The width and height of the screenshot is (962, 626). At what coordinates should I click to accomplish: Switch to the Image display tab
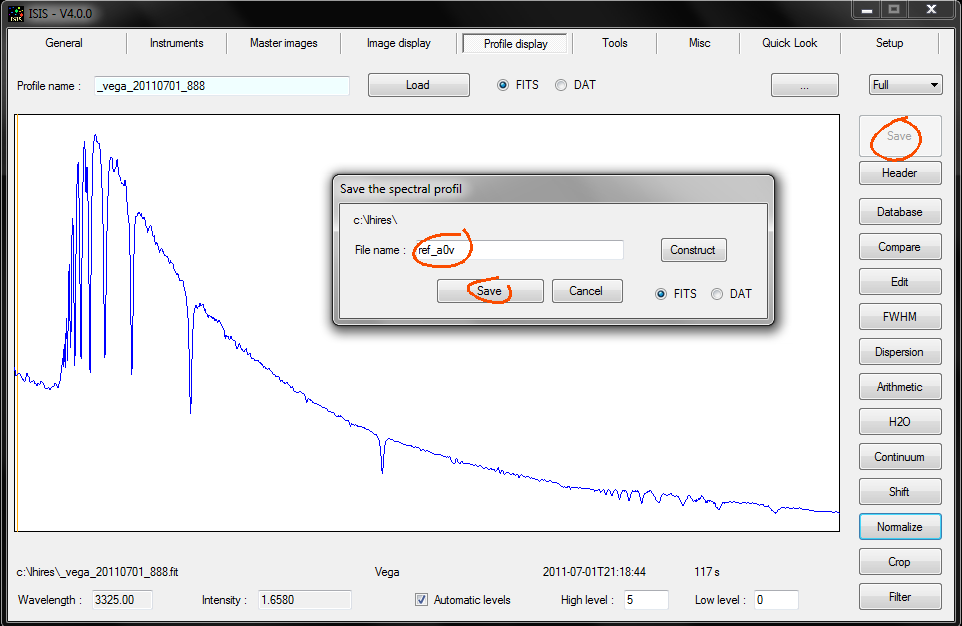398,43
